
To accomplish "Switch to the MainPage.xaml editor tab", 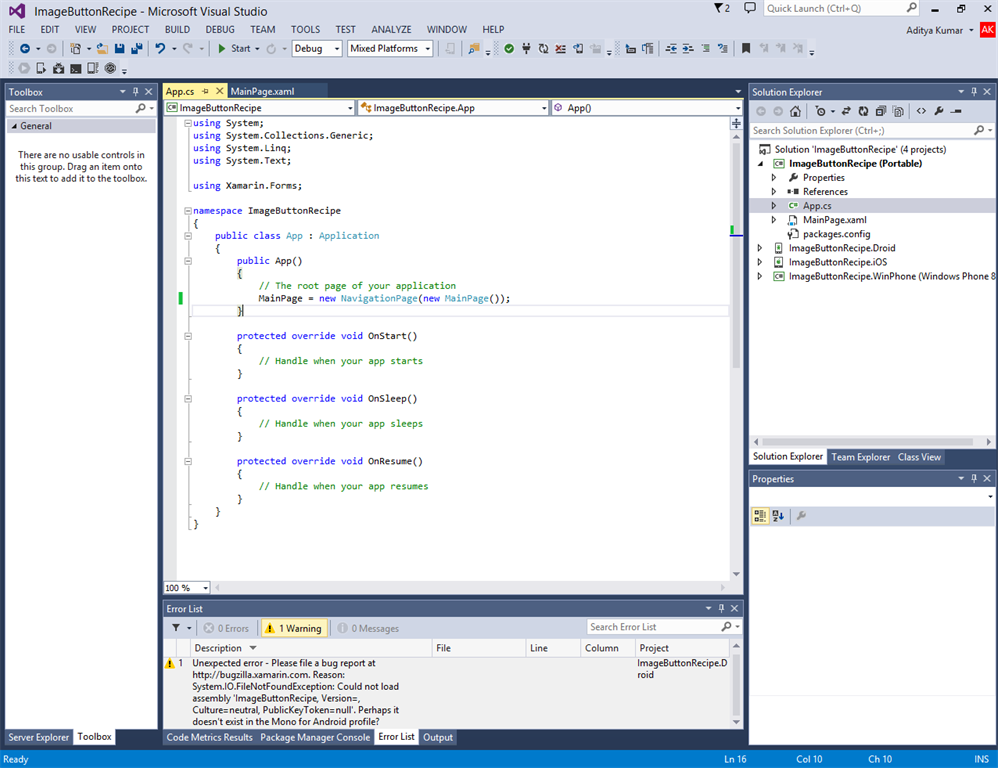I will pyautogui.click(x=262, y=91).
